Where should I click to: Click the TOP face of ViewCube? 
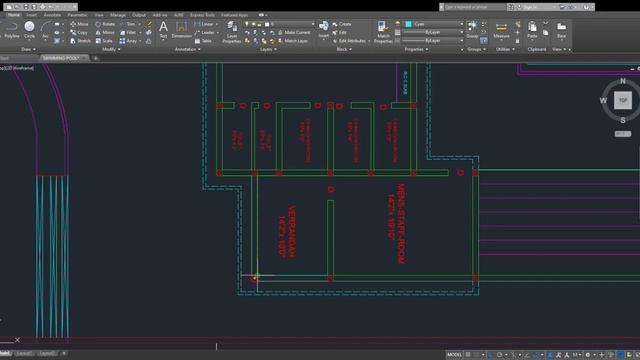coord(623,100)
